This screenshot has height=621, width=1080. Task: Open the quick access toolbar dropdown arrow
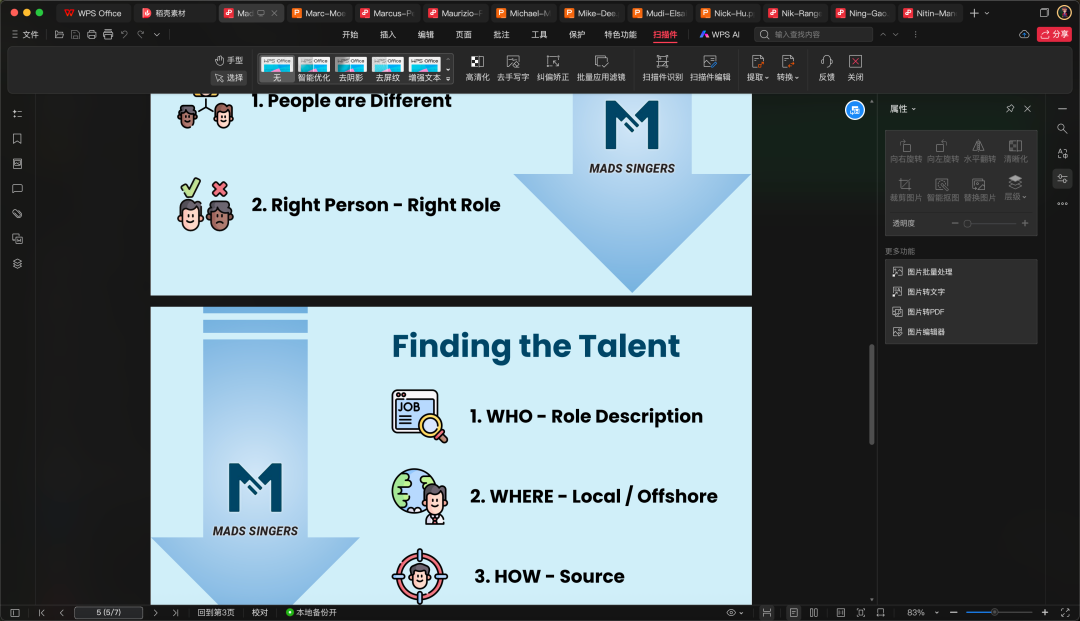click(x=157, y=34)
